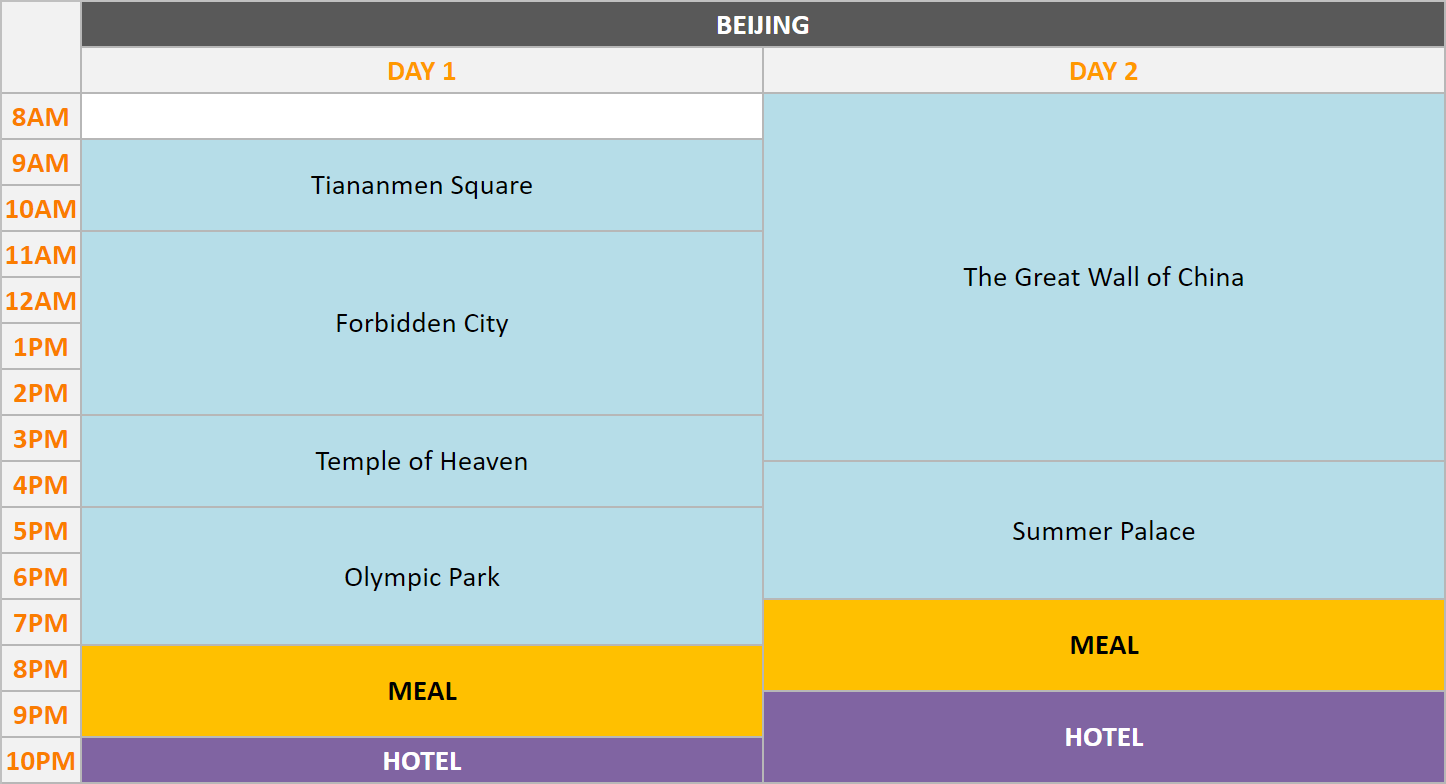Click the Day 1 MEAL block
Image resolution: width=1446 pixels, height=784 pixels.
pos(421,691)
